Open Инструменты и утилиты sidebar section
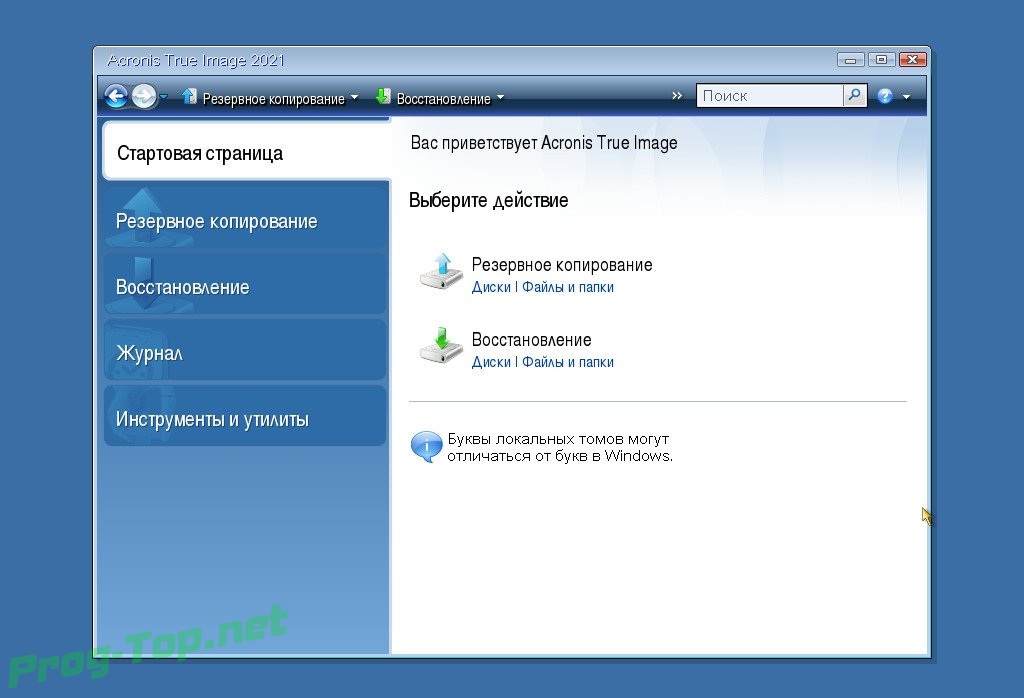 [x=245, y=419]
